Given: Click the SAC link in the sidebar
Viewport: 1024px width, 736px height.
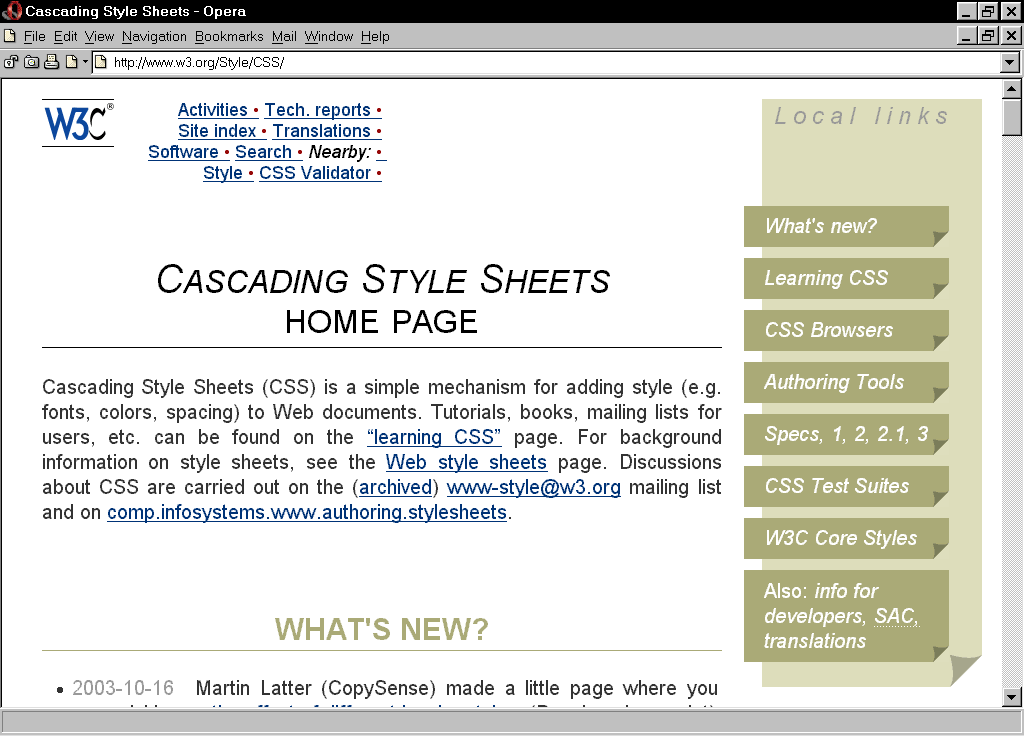Looking at the screenshot, I should coord(895,616).
